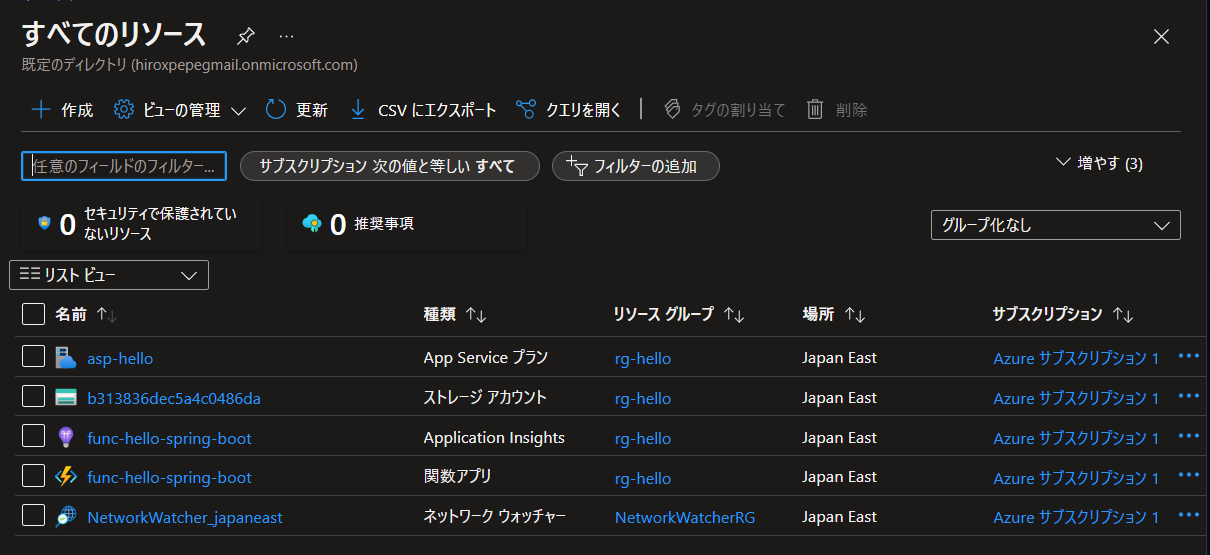1210x555 pixels.
Task: Refresh the list with 更新
Action: click(x=297, y=110)
